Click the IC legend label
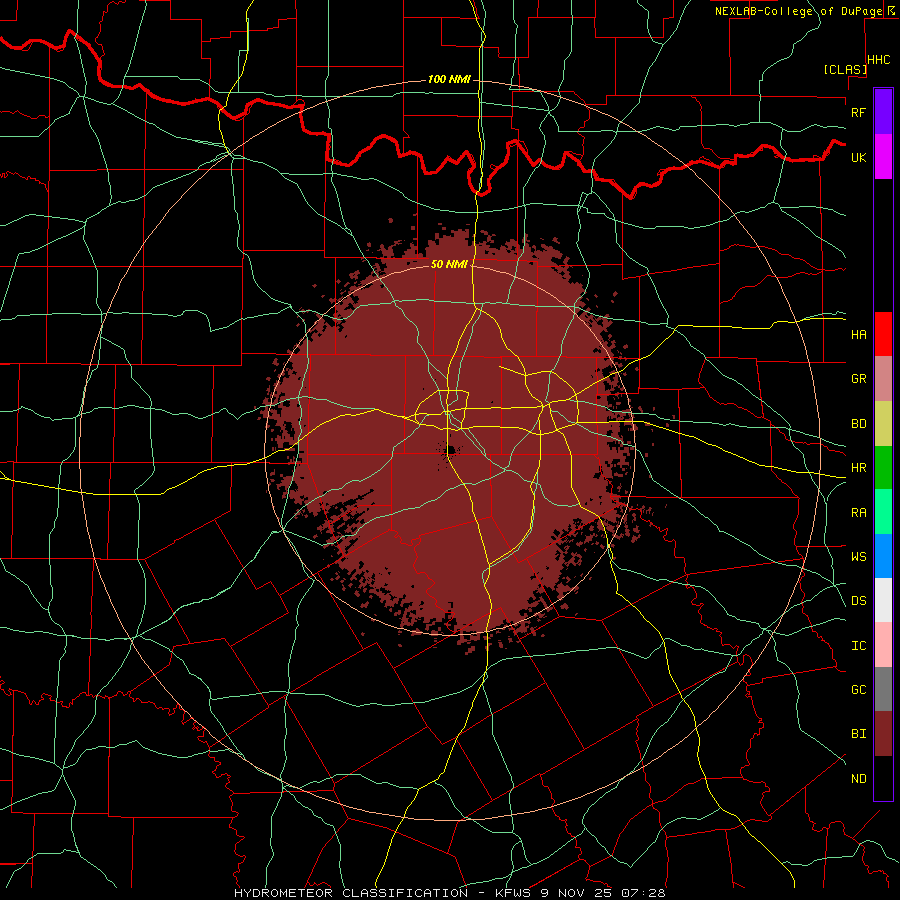 point(858,646)
